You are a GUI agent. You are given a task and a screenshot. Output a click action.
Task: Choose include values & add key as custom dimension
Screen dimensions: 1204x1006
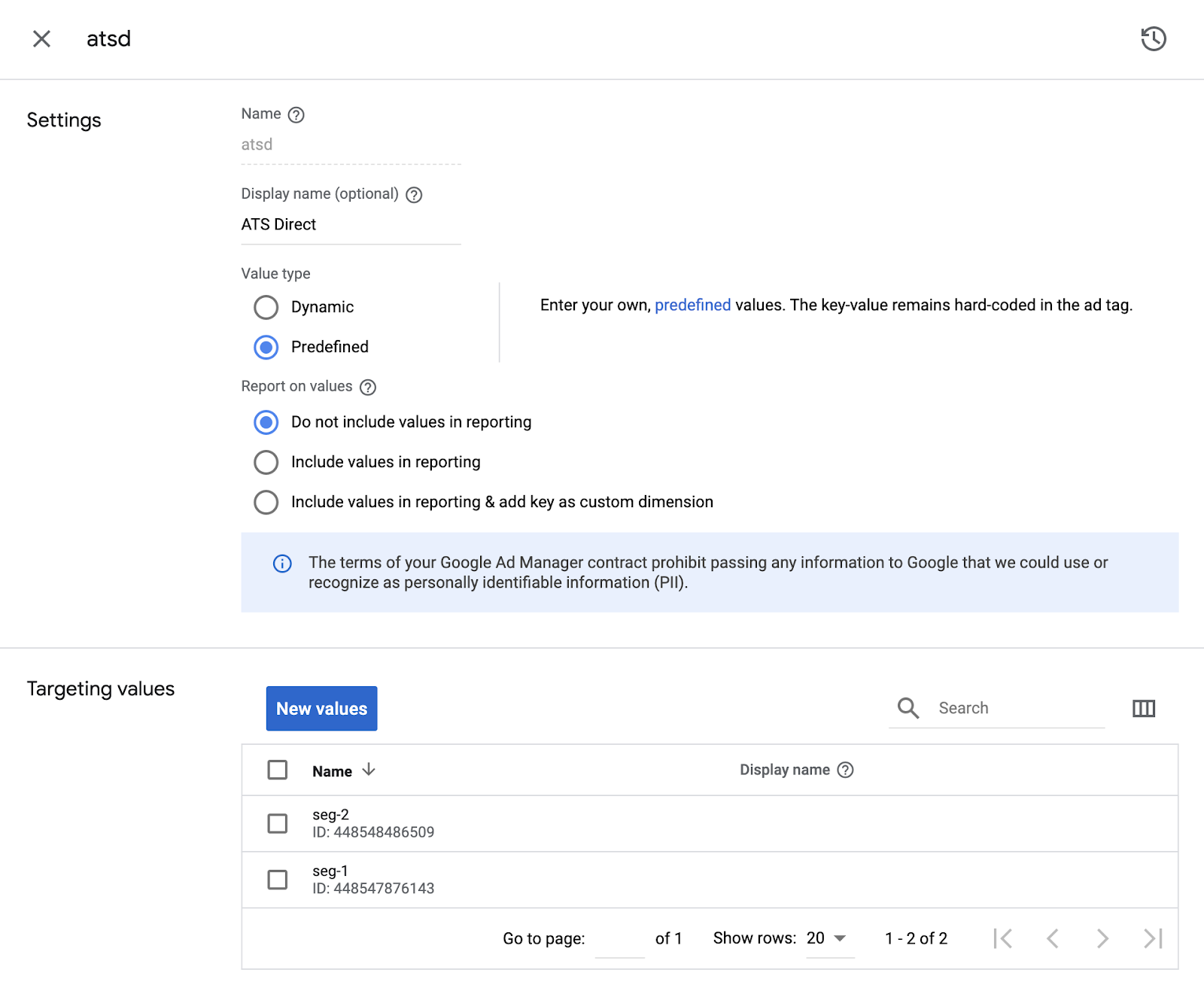tap(266, 502)
